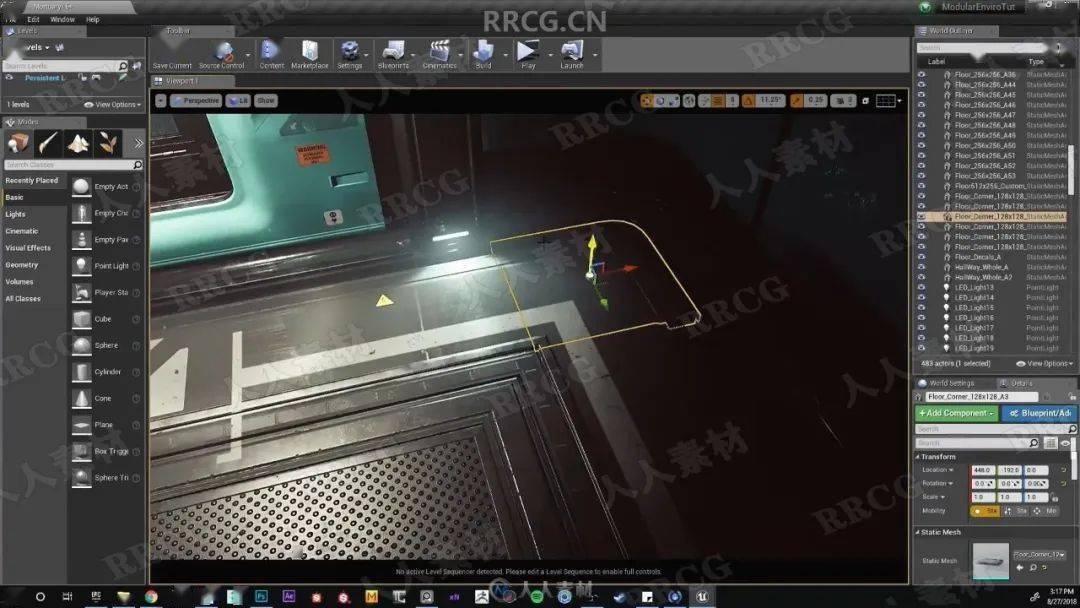The width and height of the screenshot is (1080, 608).
Task: Switch to the World Settings tab
Action: 951,383
